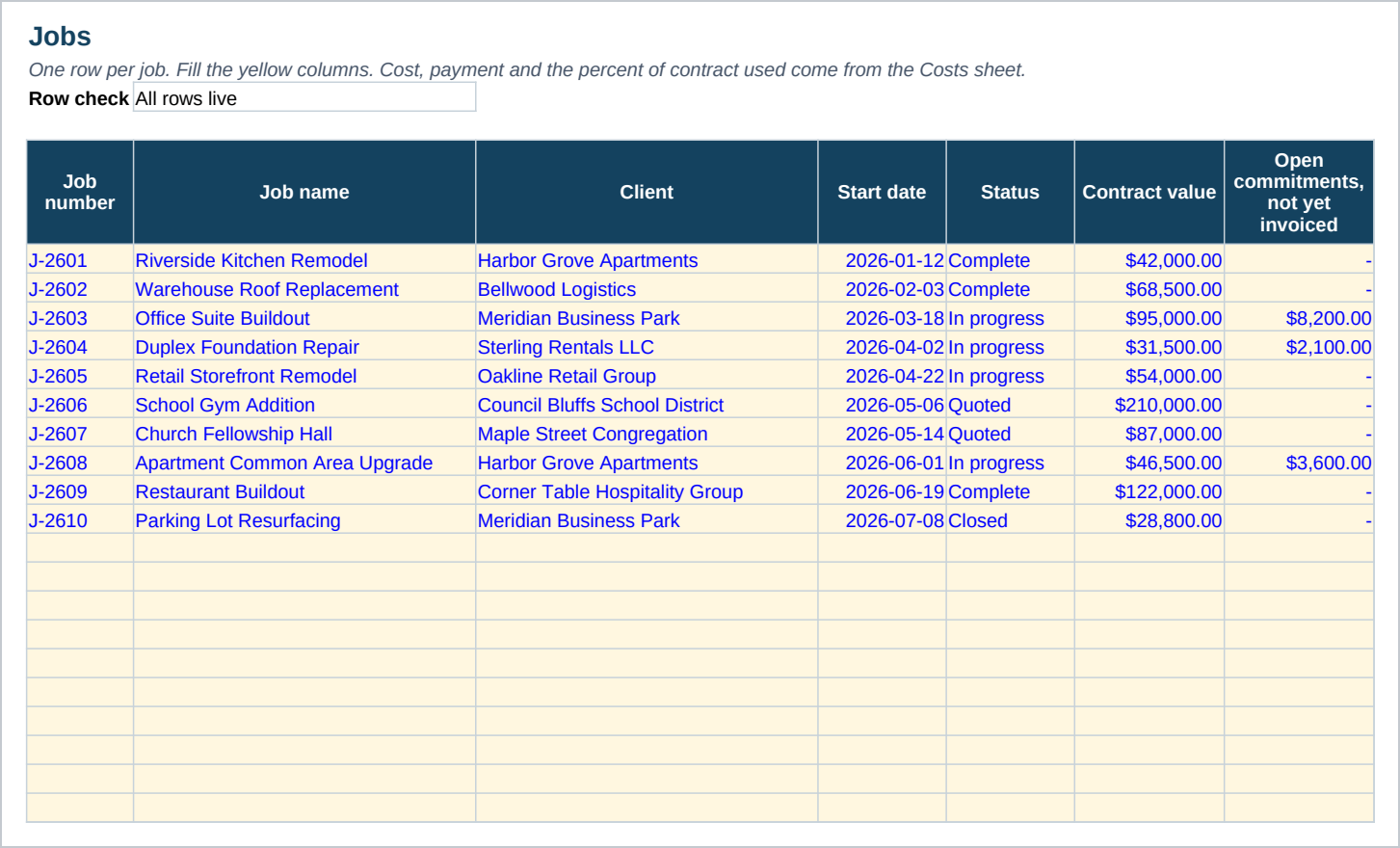Click the contract value $210,000.00

pyautogui.click(x=1149, y=405)
